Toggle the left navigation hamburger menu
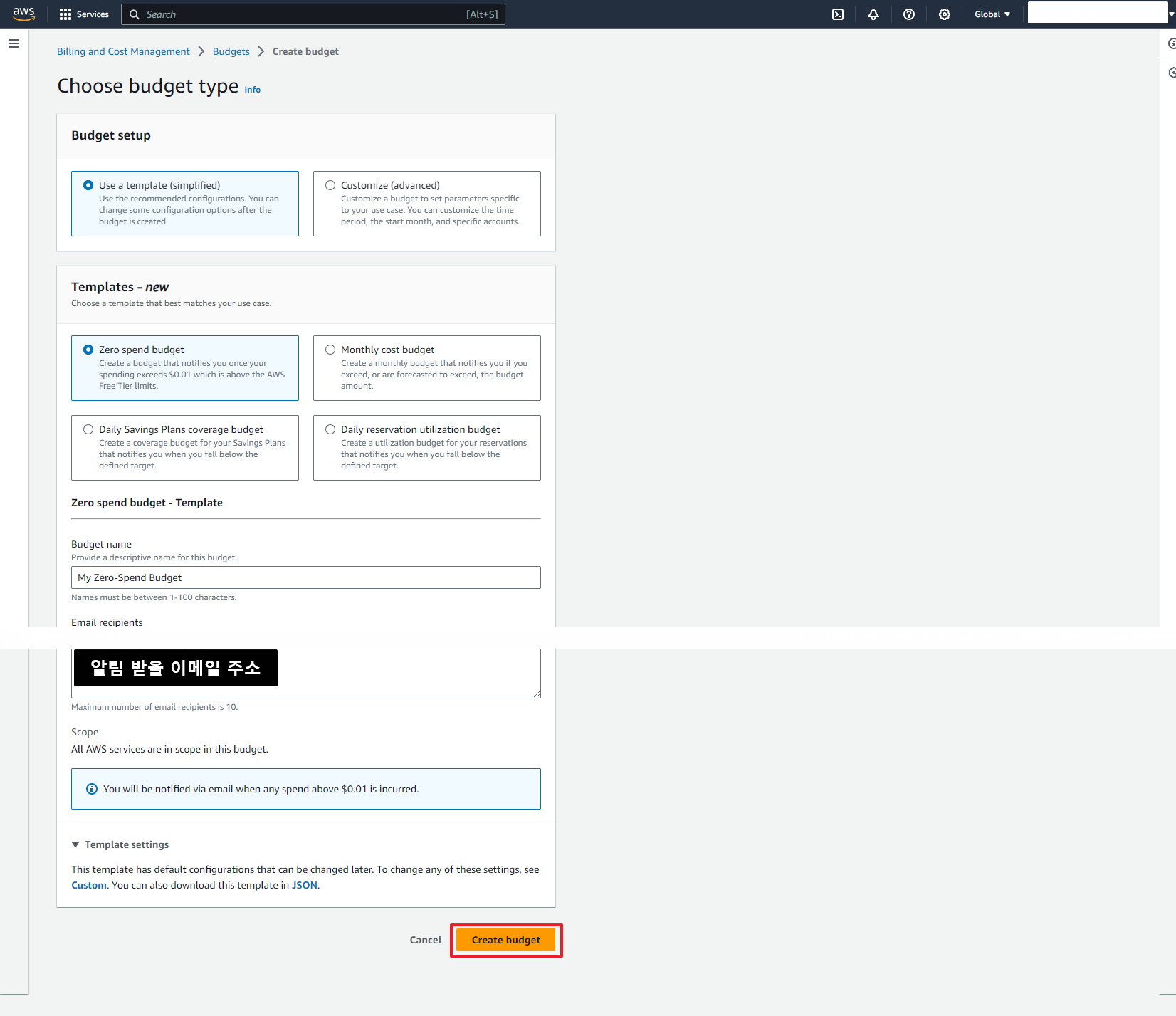 click(x=14, y=43)
